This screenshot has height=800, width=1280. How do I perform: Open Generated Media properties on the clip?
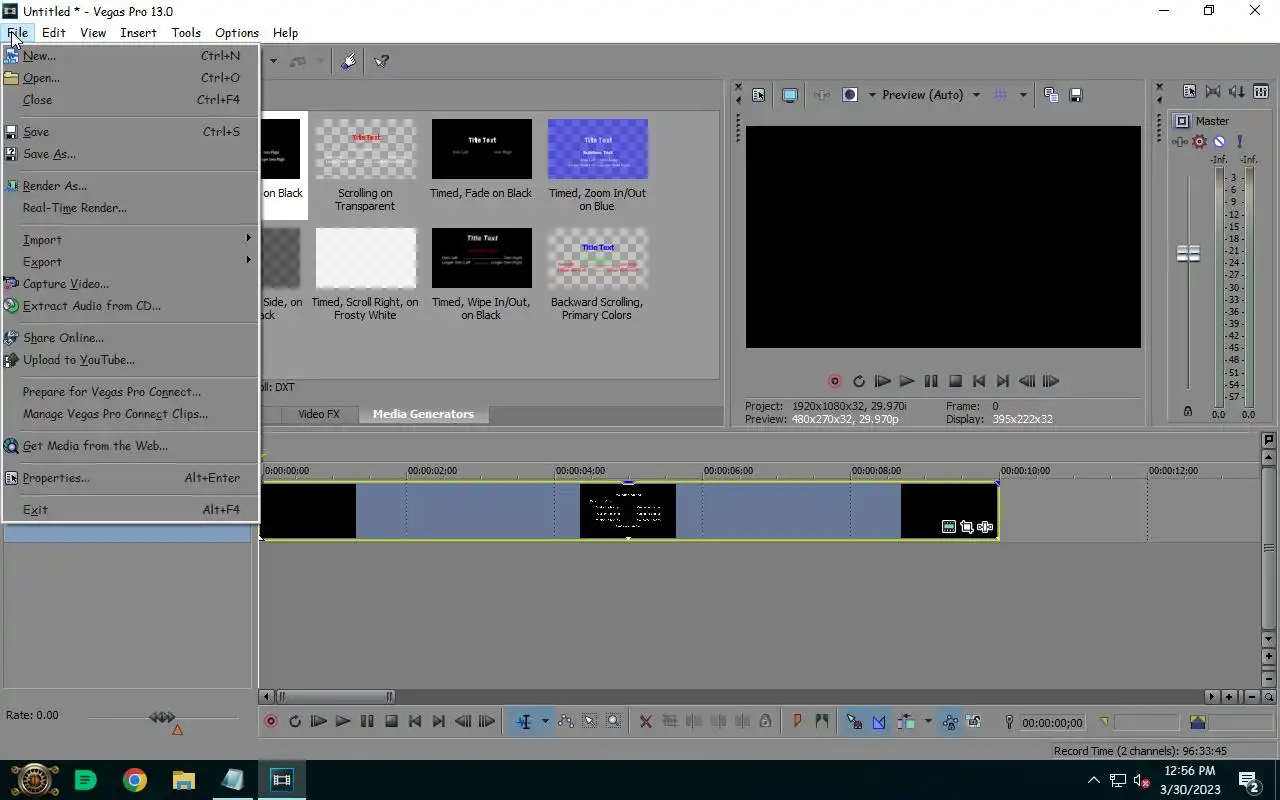(x=949, y=527)
